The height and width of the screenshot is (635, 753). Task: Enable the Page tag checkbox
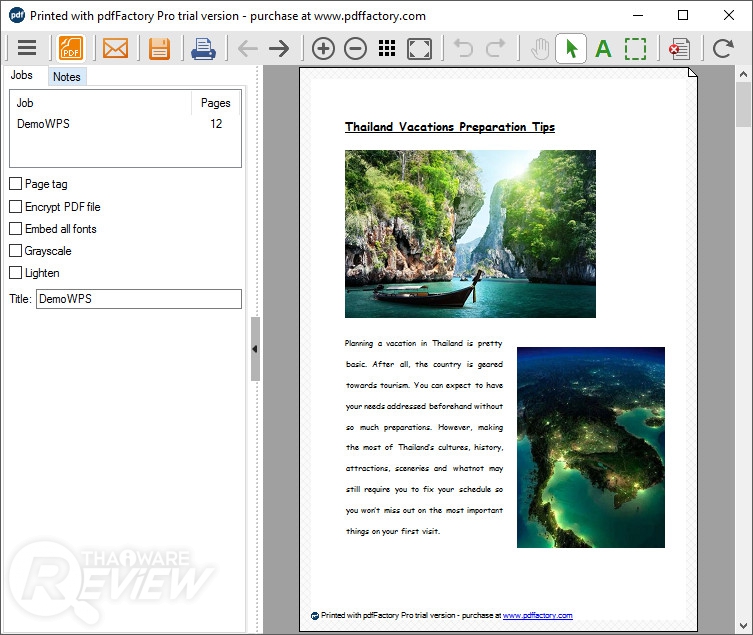pos(16,184)
